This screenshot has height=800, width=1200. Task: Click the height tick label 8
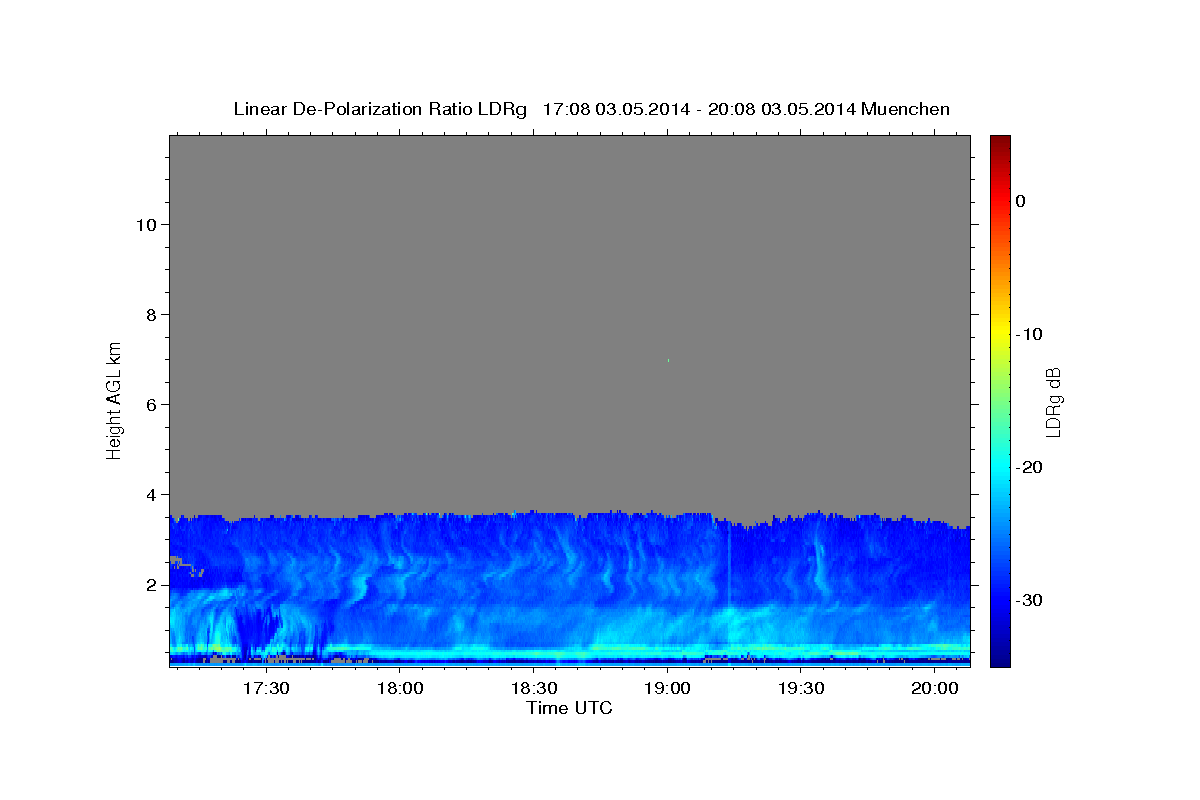click(150, 314)
